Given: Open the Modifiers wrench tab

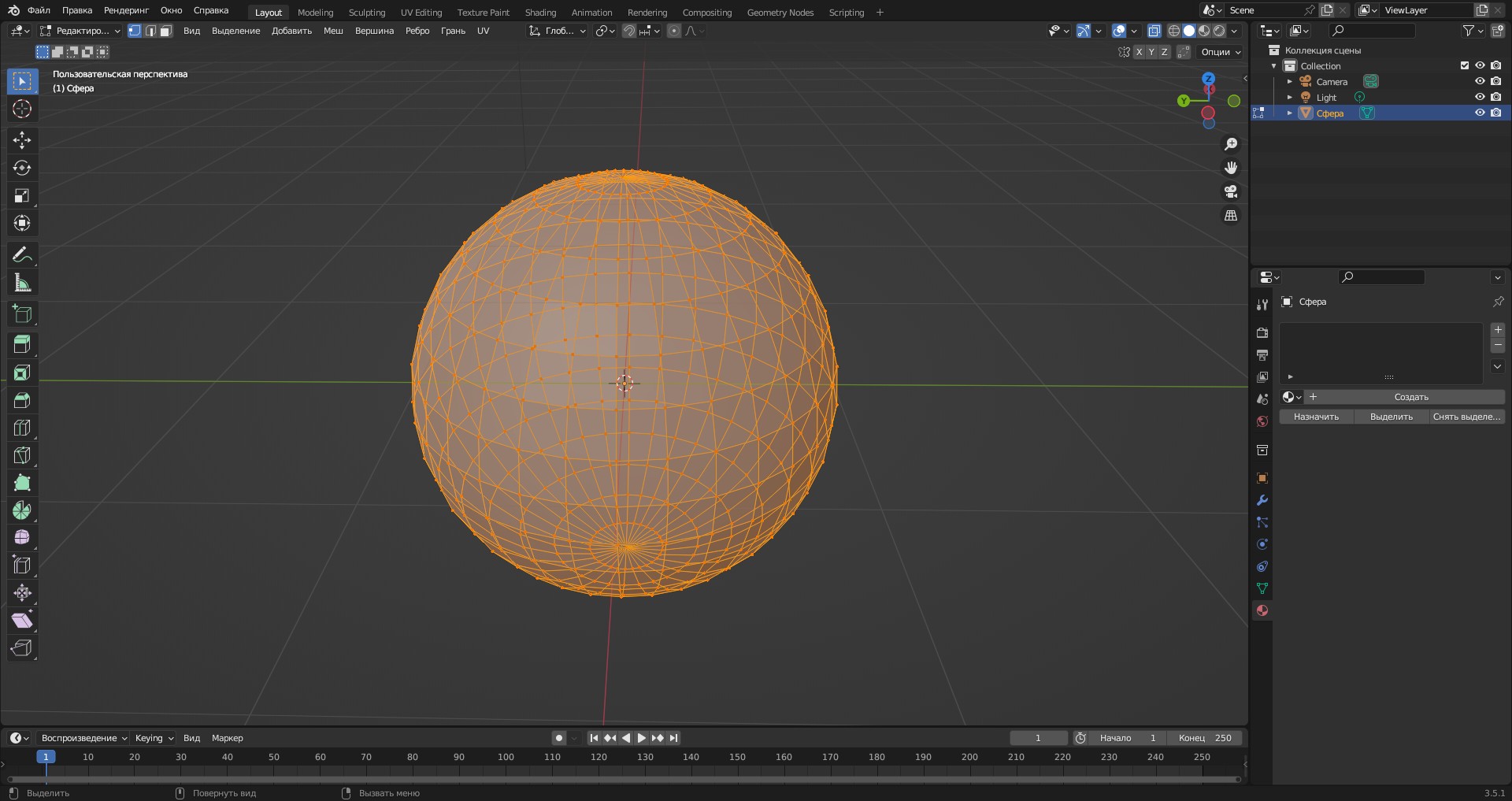Looking at the screenshot, I should pyautogui.click(x=1262, y=500).
